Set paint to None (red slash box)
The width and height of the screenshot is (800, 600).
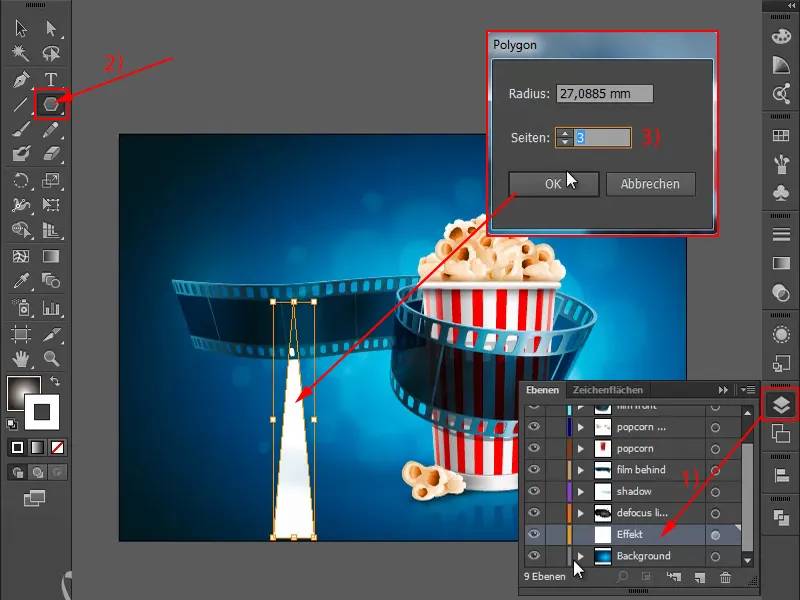coord(57,447)
